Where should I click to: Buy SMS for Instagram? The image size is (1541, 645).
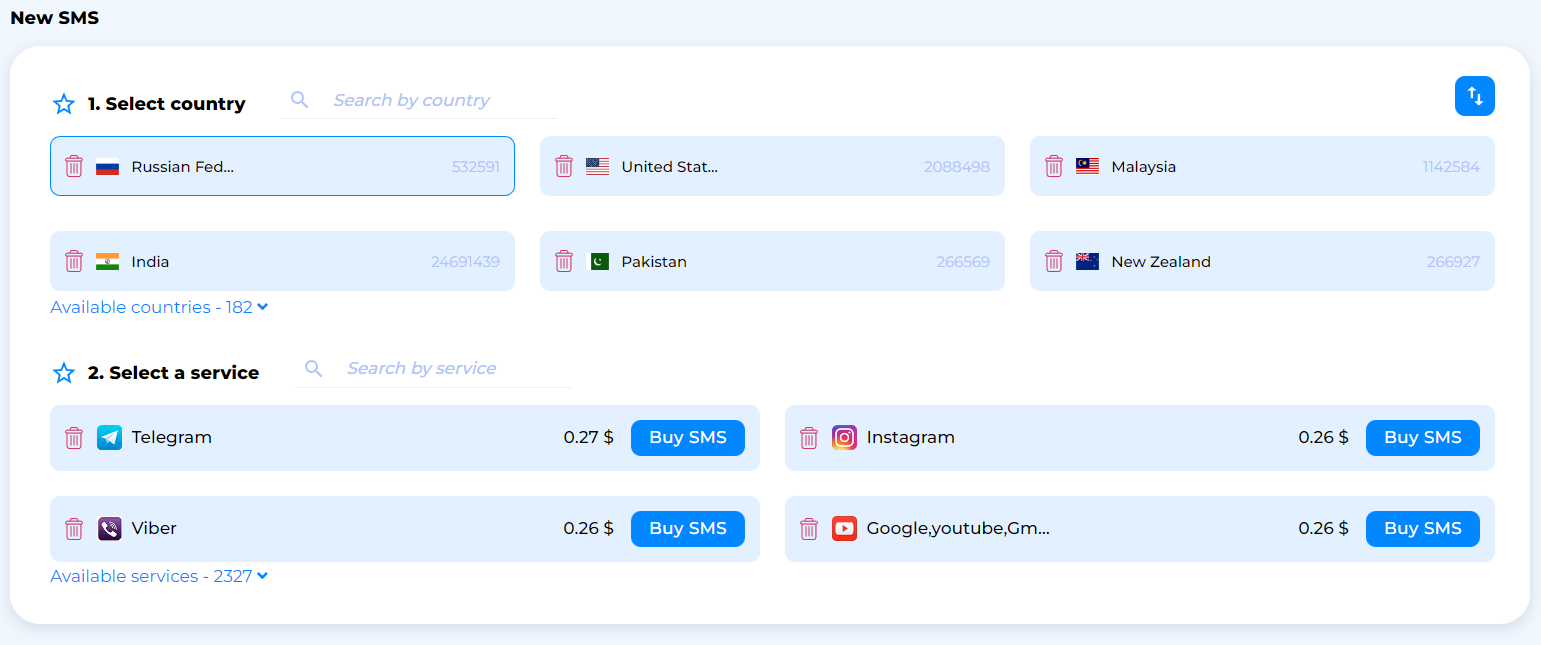pyautogui.click(x=1423, y=438)
